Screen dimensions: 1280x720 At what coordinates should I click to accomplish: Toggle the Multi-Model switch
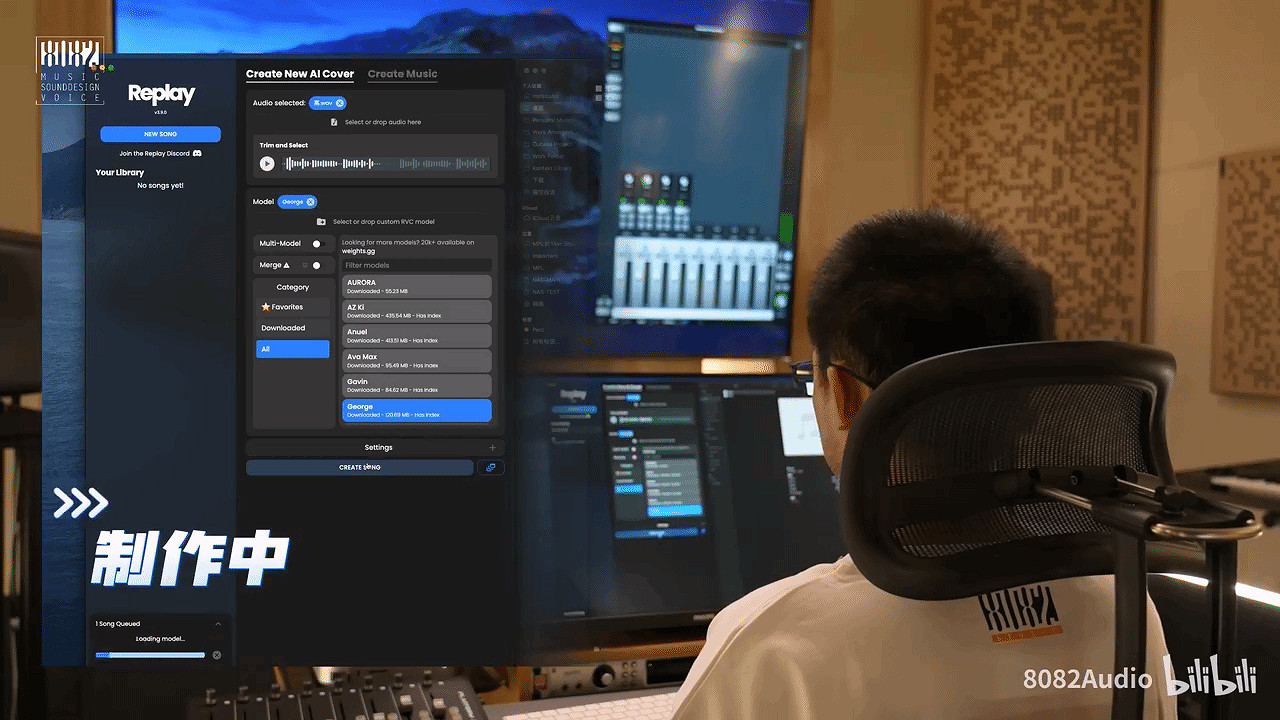pyautogui.click(x=318, y=243)
